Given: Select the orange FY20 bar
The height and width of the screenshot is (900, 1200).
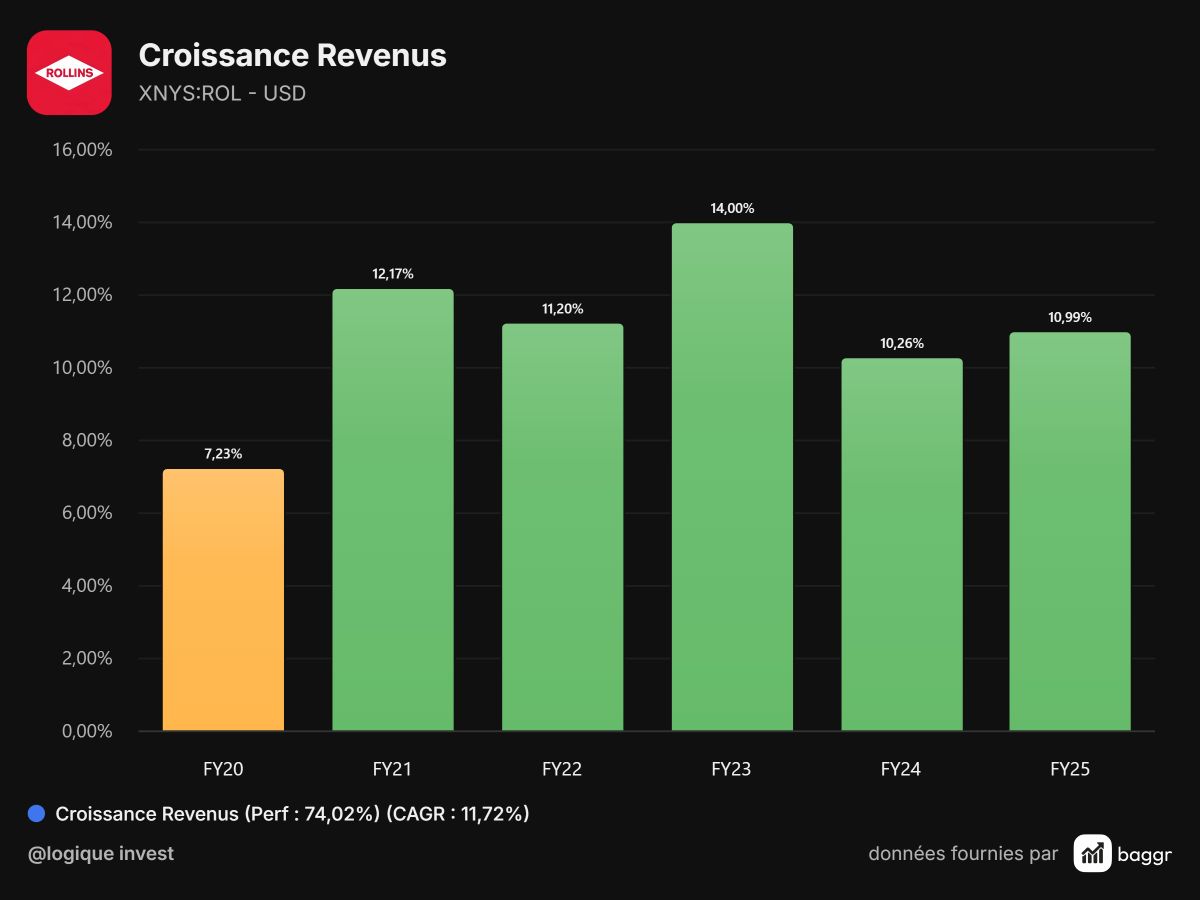Looking at the screenshot, I should coord(223,600).
